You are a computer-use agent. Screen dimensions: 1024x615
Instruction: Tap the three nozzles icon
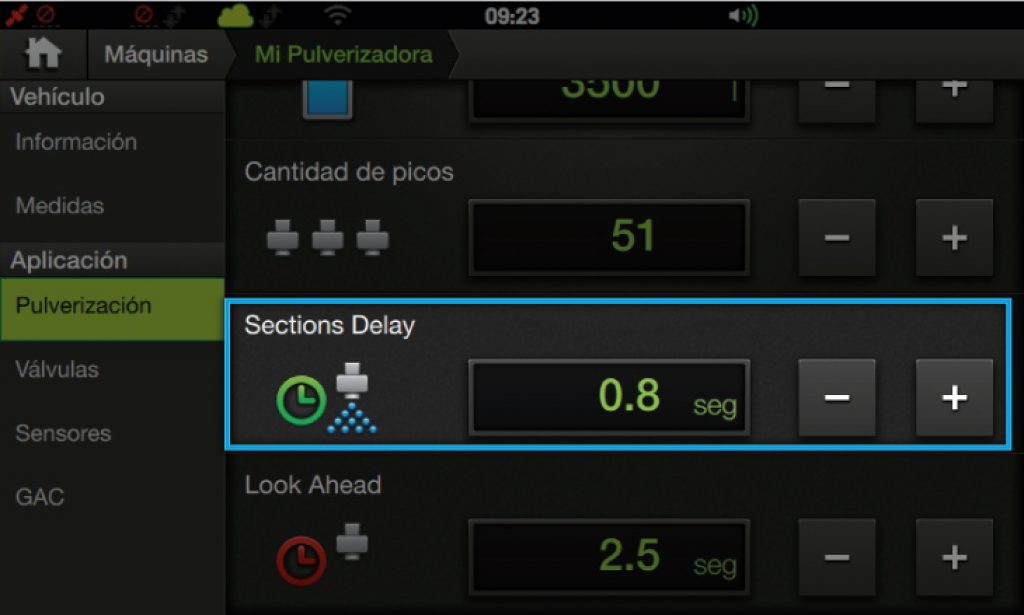327,238
